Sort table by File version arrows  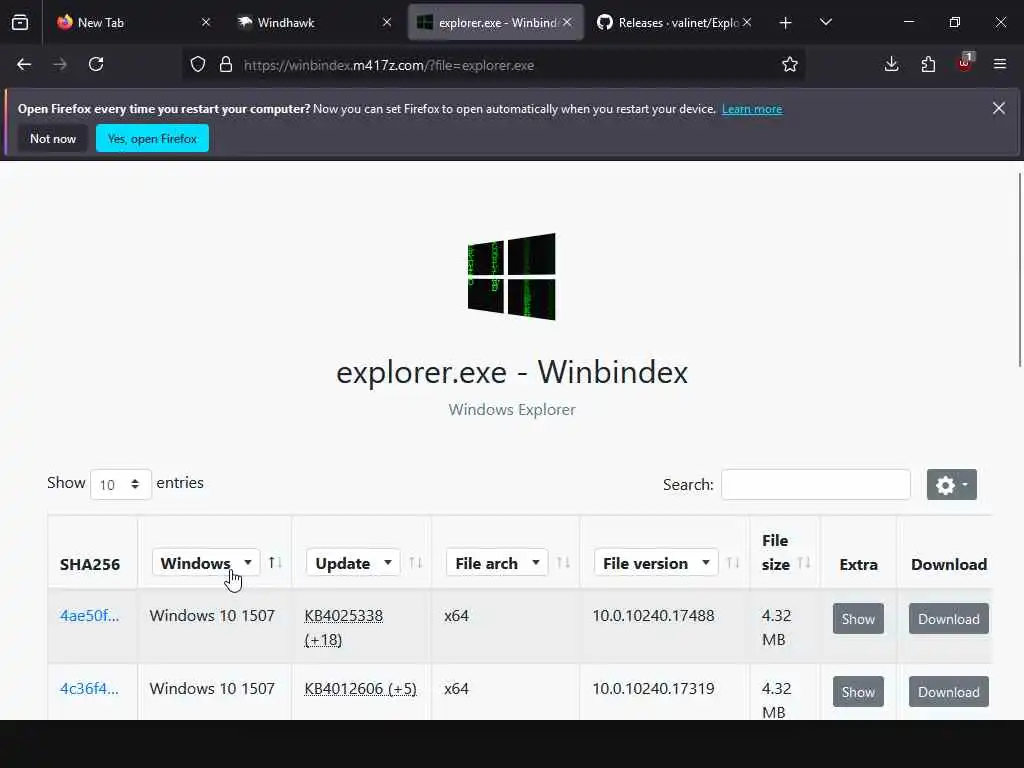[733, 563]
